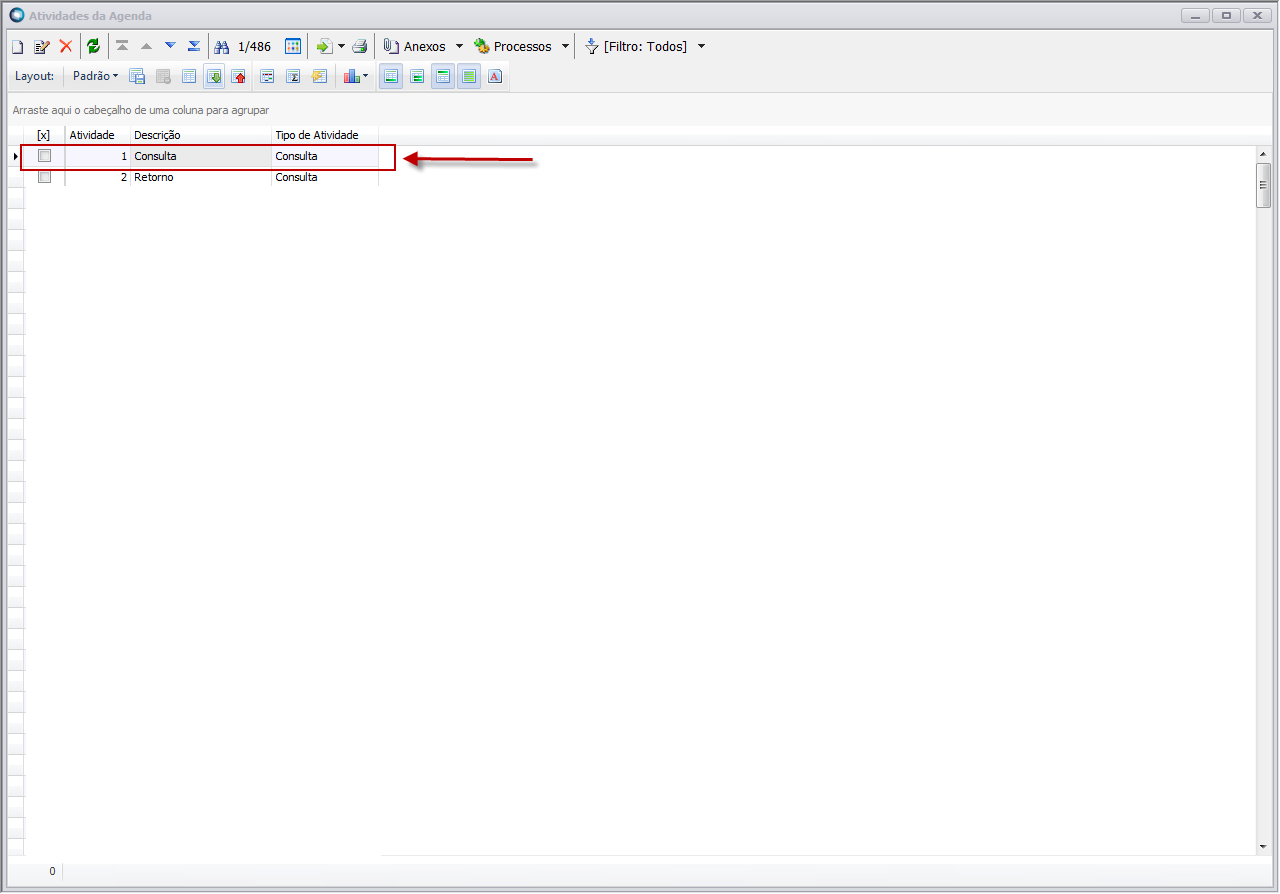Click the scrollbar down arrow

coord(1264,847)
